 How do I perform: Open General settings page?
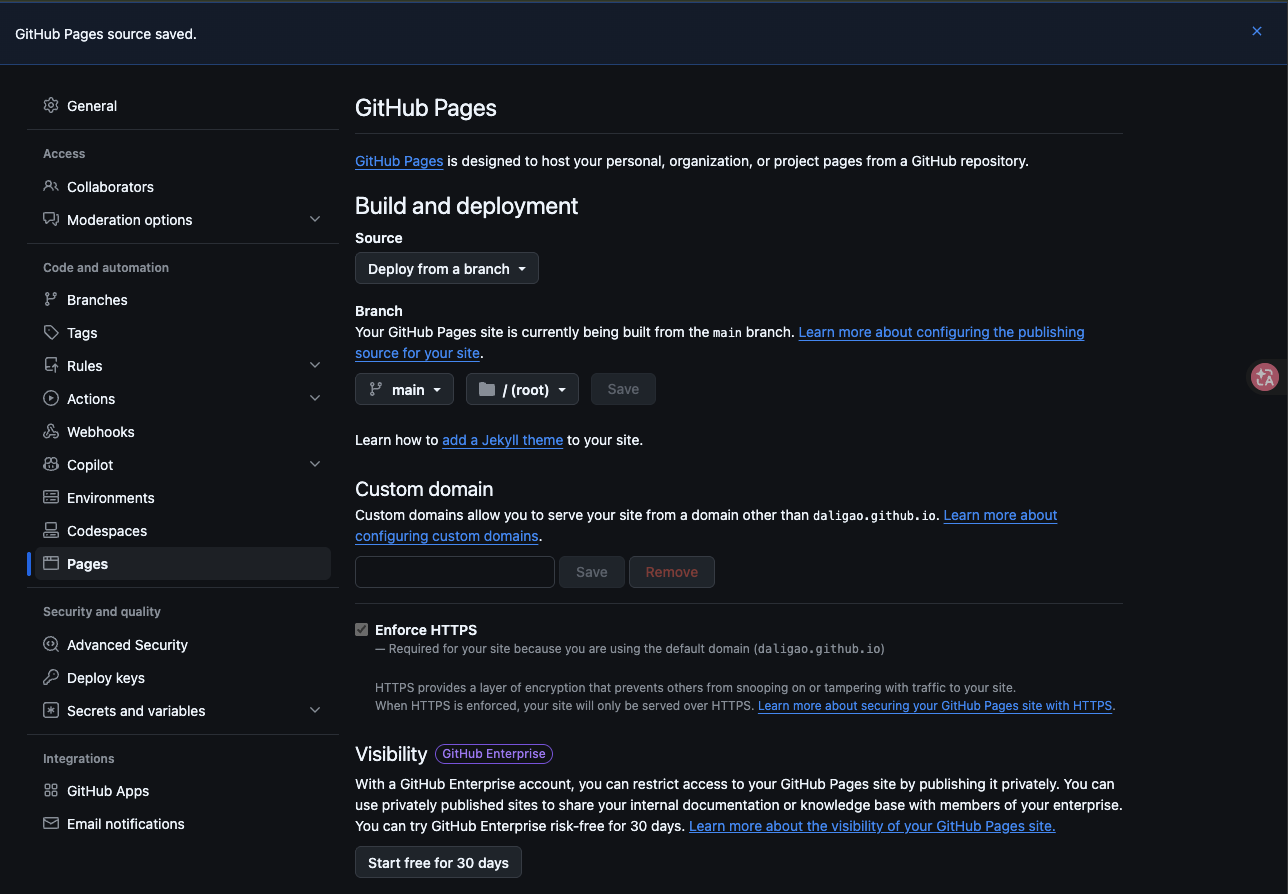point(183,105)
